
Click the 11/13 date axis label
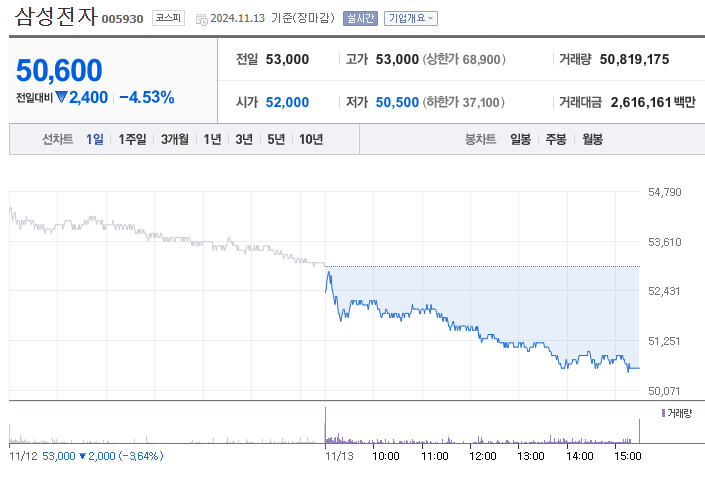point(339,456)
